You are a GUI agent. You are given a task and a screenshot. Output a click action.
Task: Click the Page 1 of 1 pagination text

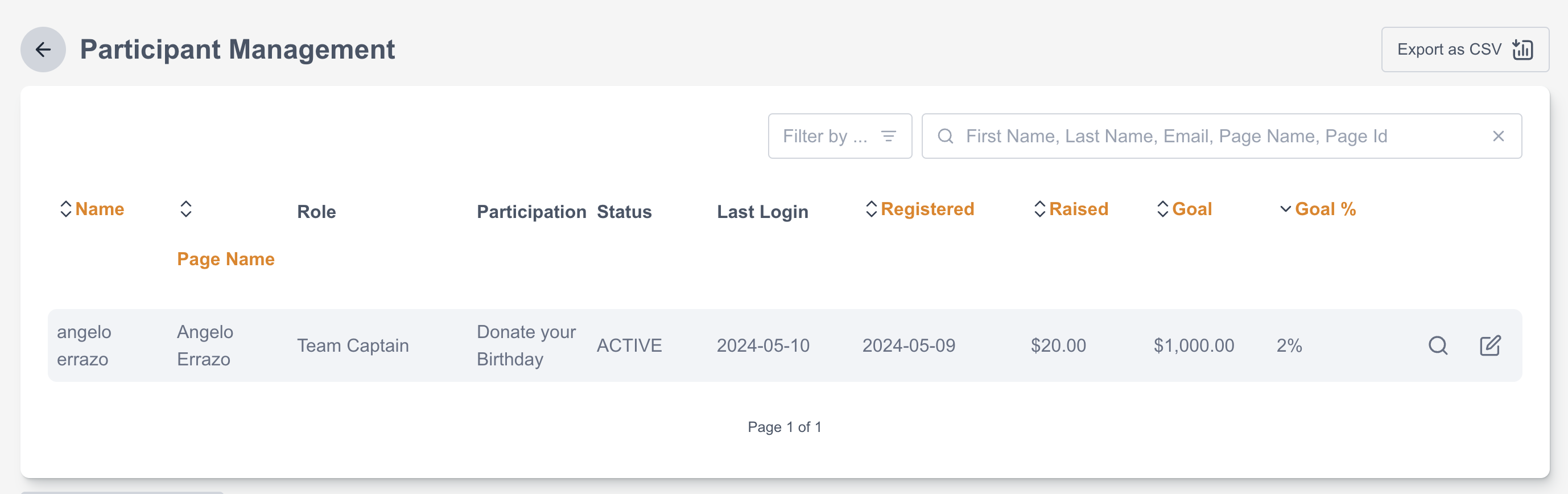784,427
